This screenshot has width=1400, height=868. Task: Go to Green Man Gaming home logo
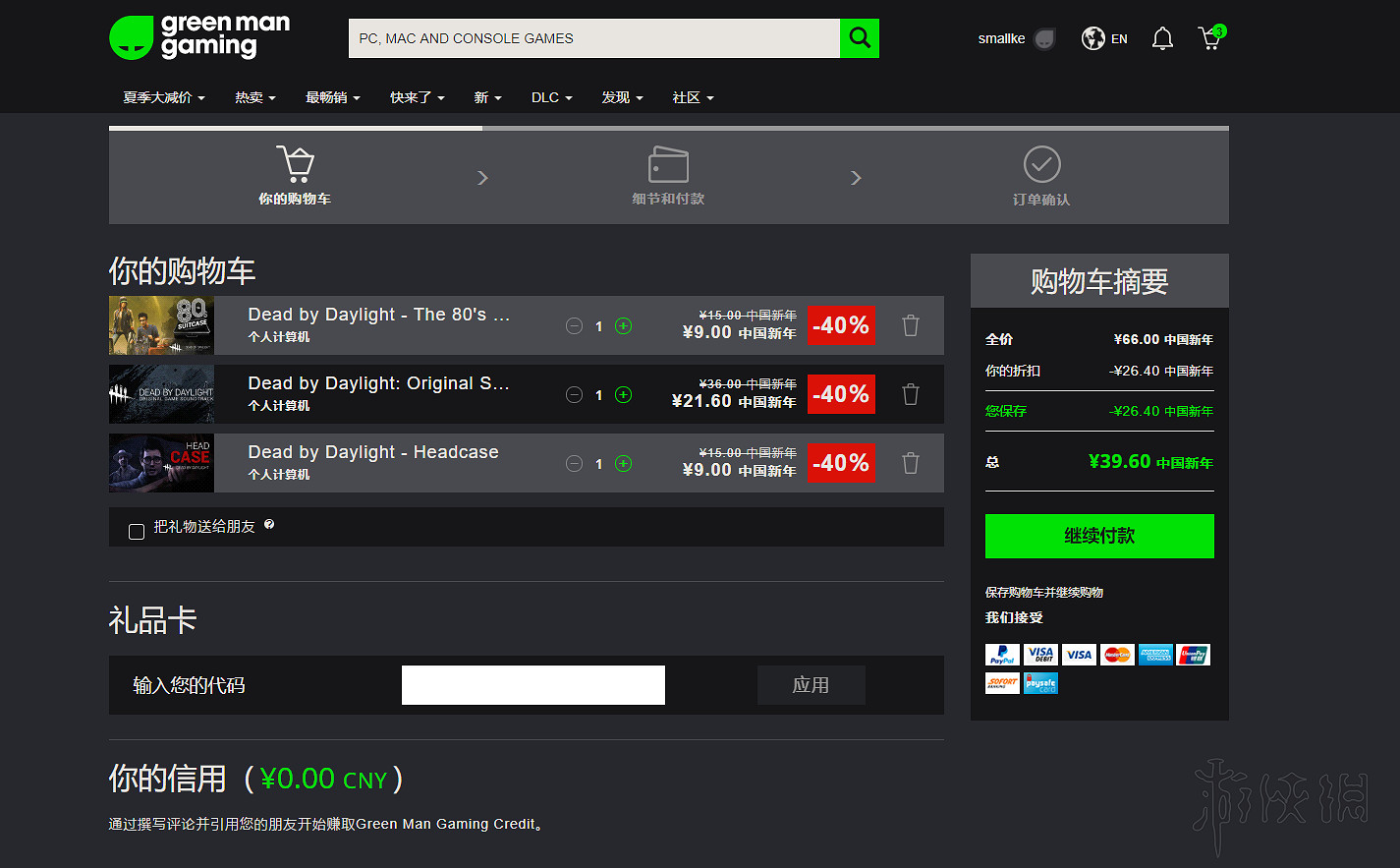(200, 37)
